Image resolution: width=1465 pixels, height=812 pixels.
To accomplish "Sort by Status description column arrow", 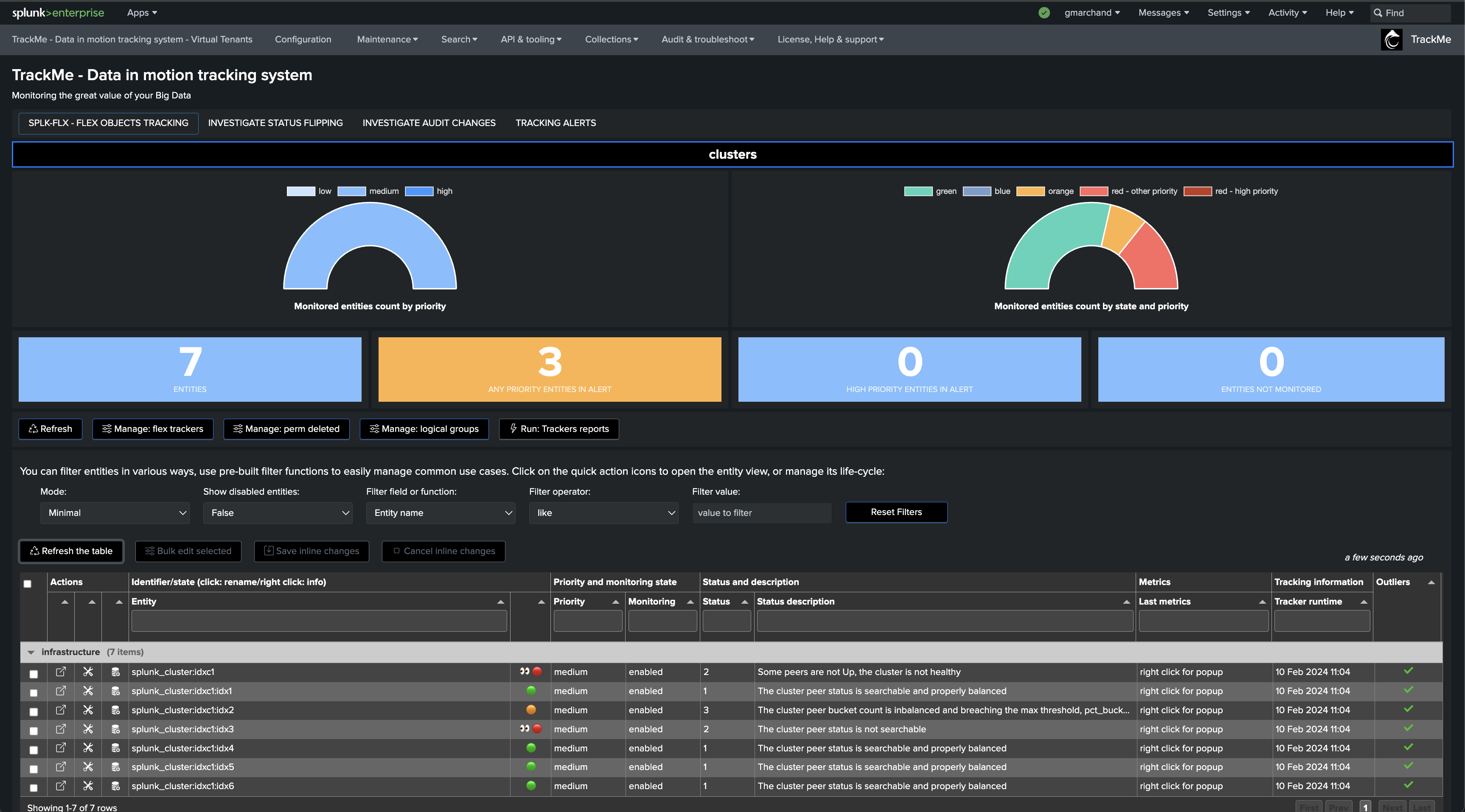I will click(x=1126, y=602).
